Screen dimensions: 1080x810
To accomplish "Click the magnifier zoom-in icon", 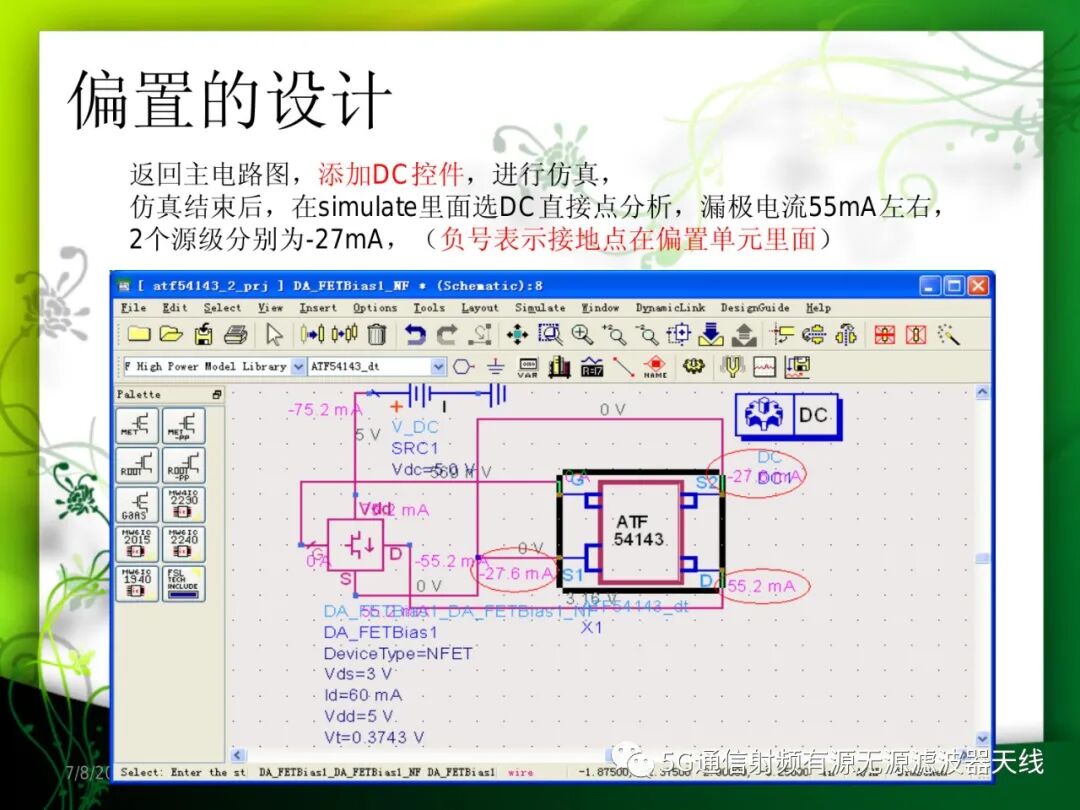I will click(582, 335).
